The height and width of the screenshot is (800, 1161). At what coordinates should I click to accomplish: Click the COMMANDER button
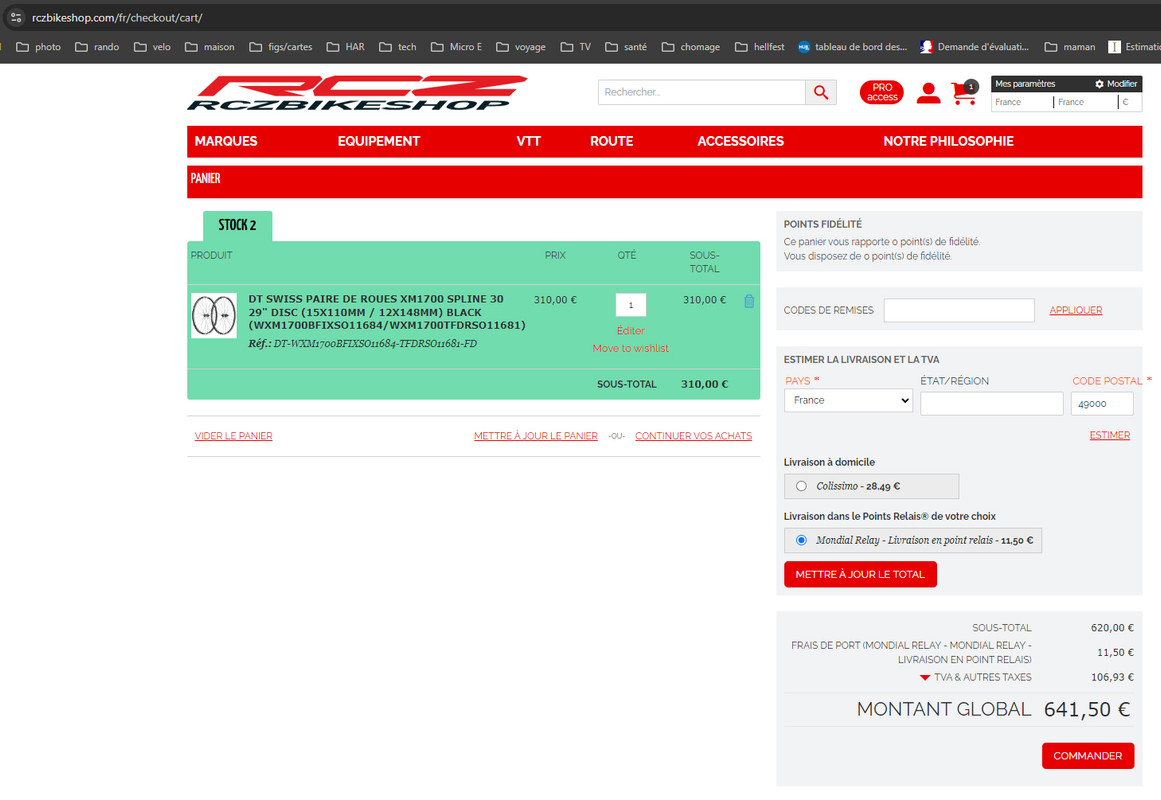pos(1088,756)
